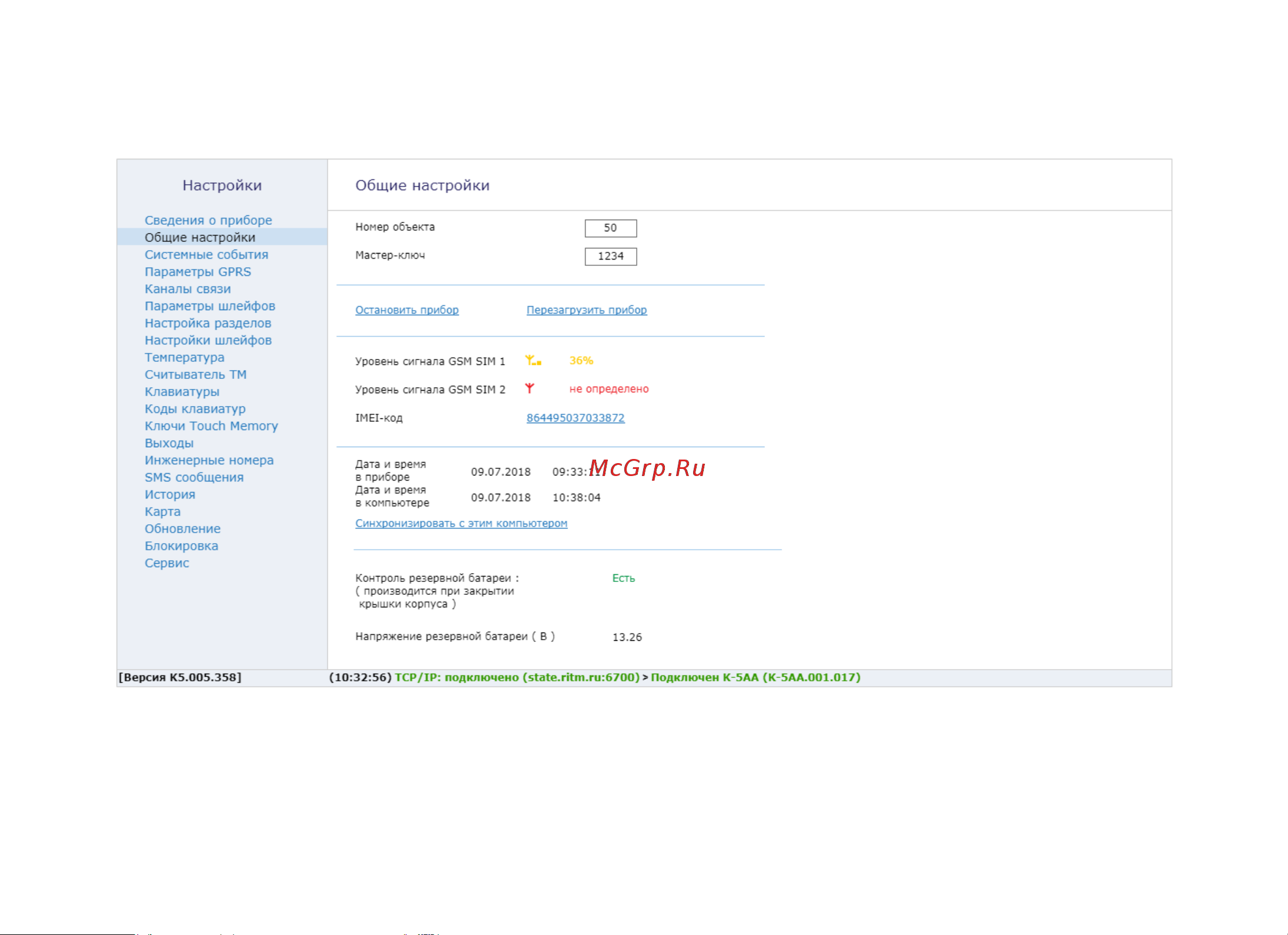
Task: Open Параметры шлейфов section
Action: [210, 305]
